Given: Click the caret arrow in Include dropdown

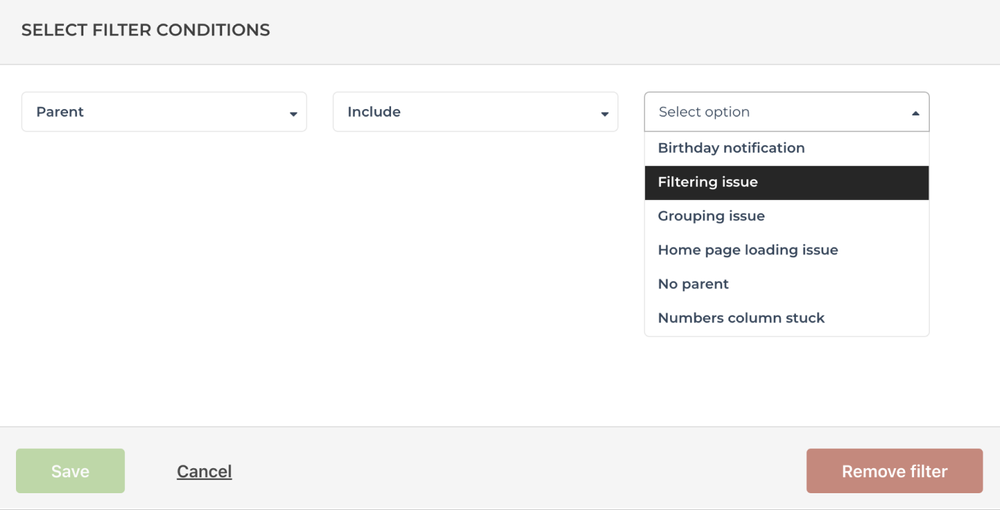Looking at the screenshot, I should pyautogui.click(x=605, y=114).
